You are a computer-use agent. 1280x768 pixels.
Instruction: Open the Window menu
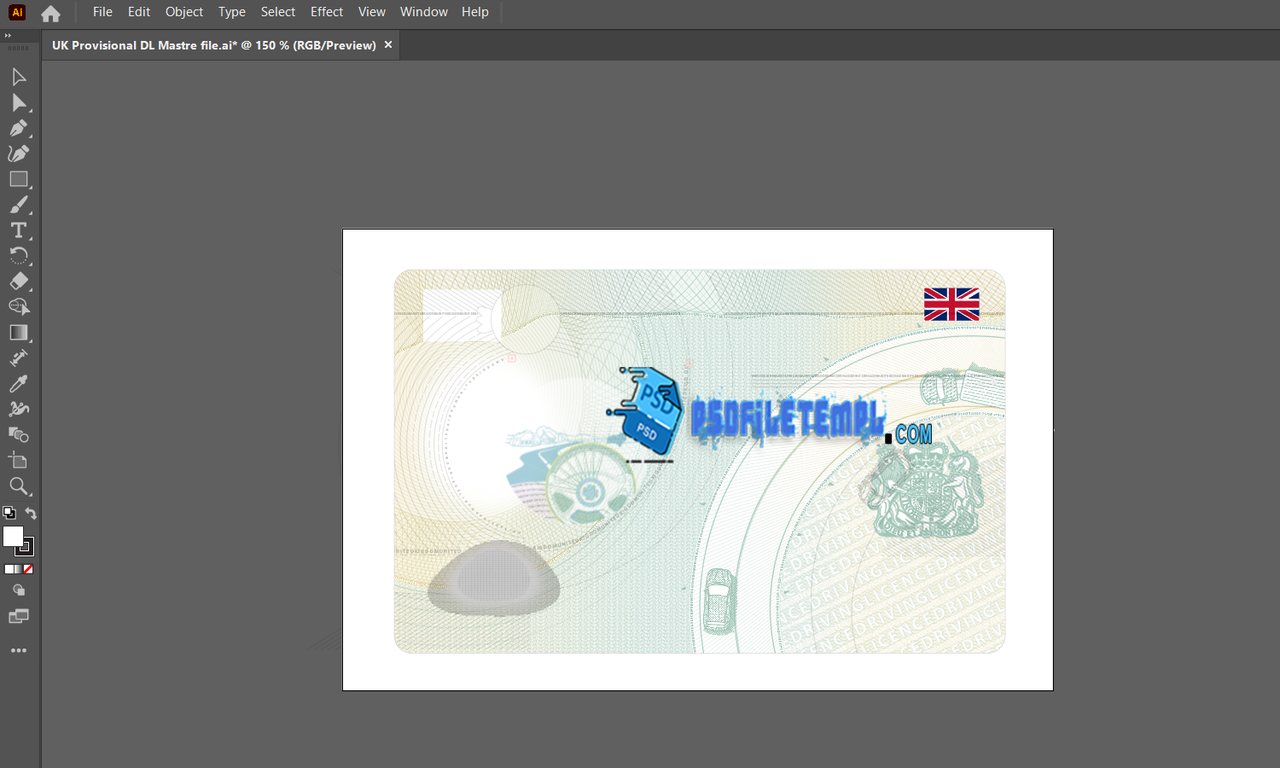(x=424, y=12)
